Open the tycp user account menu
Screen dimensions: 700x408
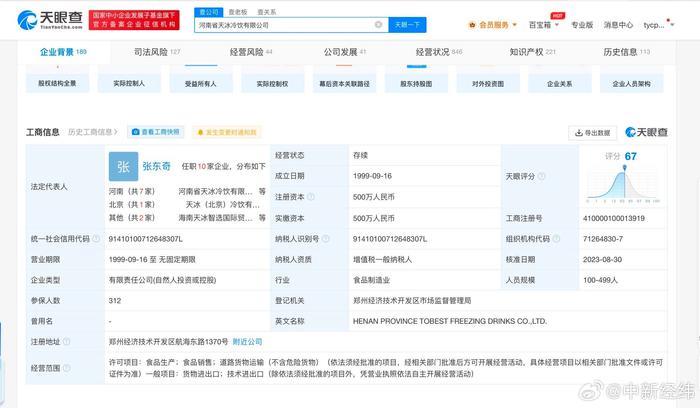click(x=656, y=24)
